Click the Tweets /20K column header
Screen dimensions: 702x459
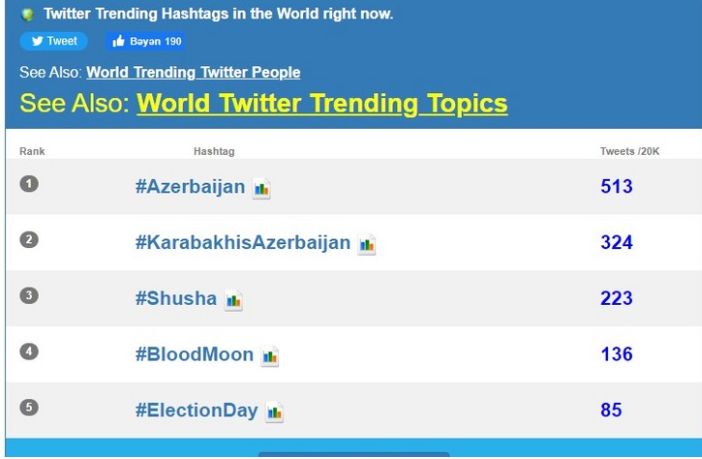click(630, 151)
